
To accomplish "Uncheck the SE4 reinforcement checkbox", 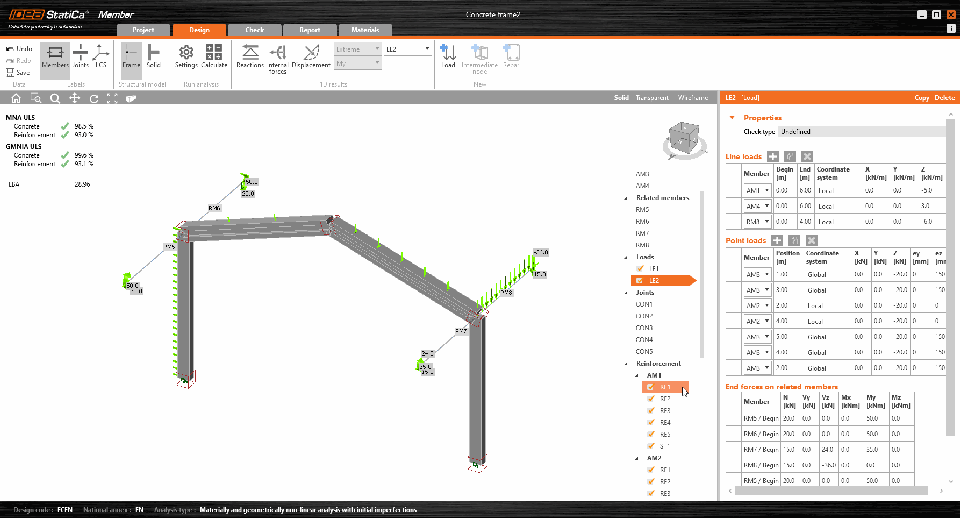I will (x=651, y=422).
